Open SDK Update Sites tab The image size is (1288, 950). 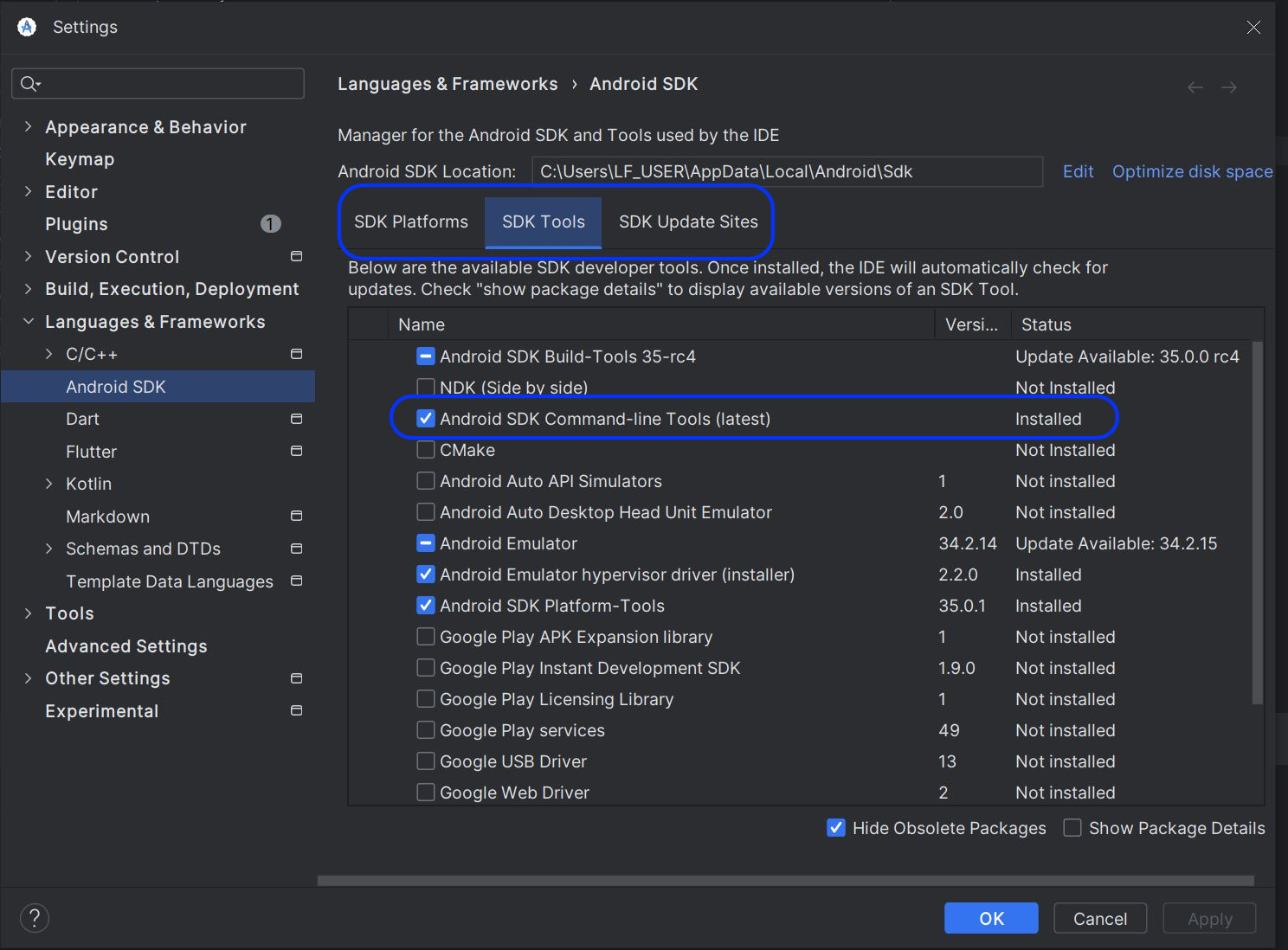tap(688, 222)
